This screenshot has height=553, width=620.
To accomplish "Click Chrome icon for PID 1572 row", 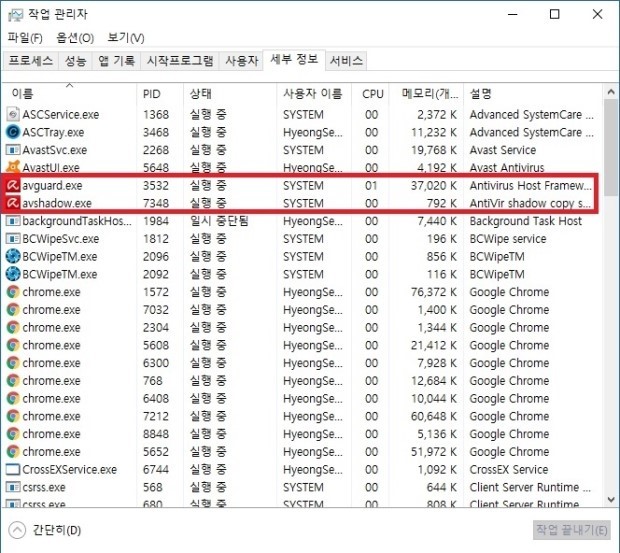I will point(13,292).
